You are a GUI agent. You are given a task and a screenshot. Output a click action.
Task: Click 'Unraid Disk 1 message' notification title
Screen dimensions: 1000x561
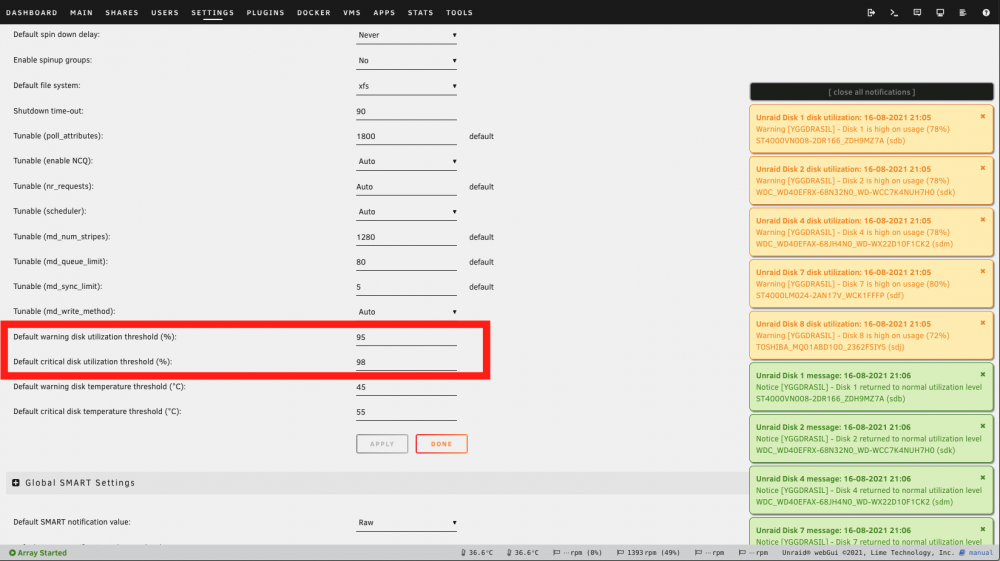833,375
